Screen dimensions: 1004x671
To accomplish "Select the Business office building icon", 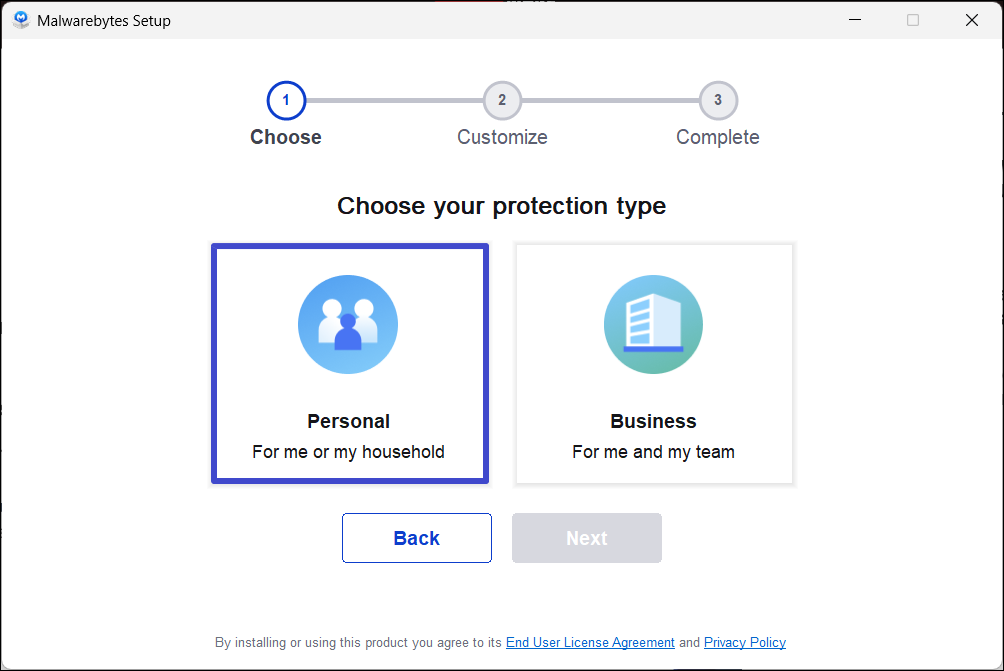I will [653, 324].
